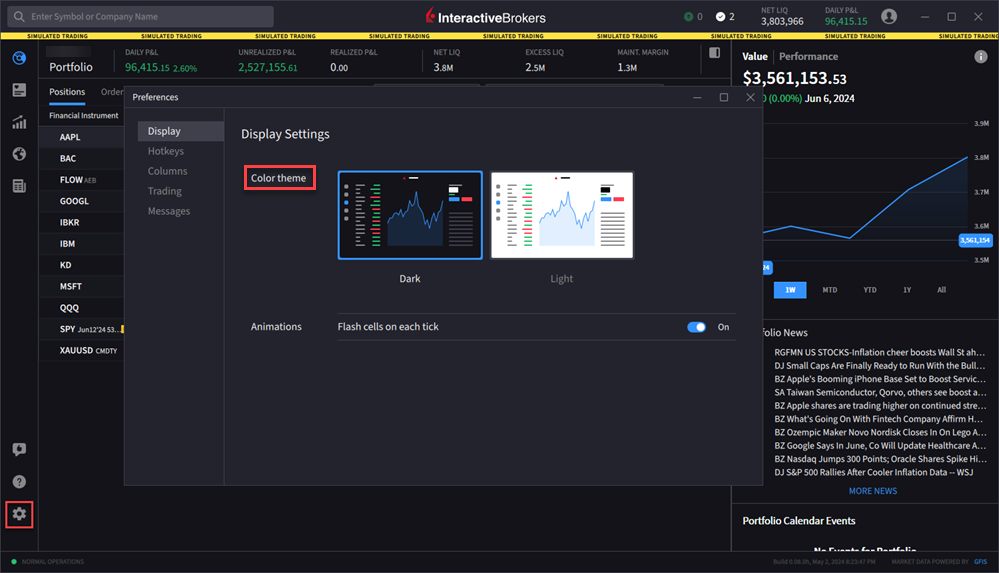Select the XAUUSD CMDTY position row
This screenshot has height=573, width=999.
[82, 351]
